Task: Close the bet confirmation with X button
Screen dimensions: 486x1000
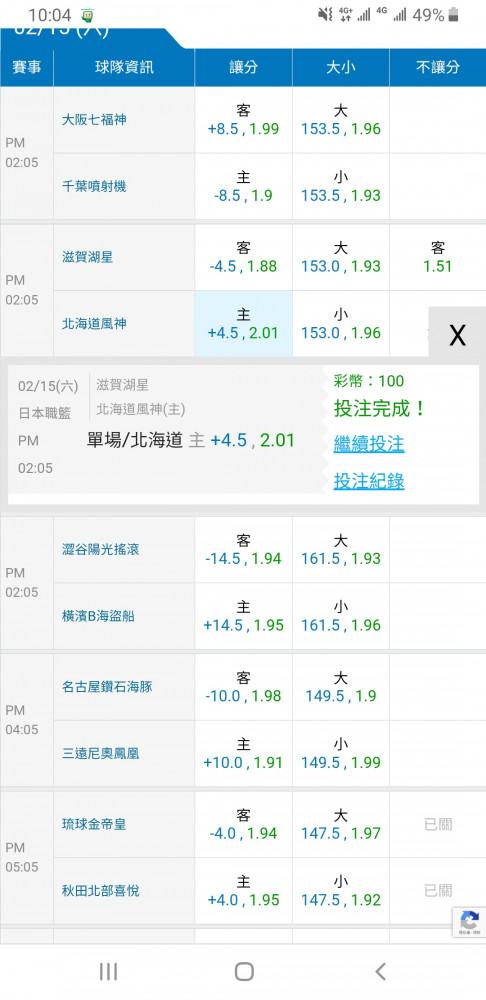Action: [x=457, y=334]
